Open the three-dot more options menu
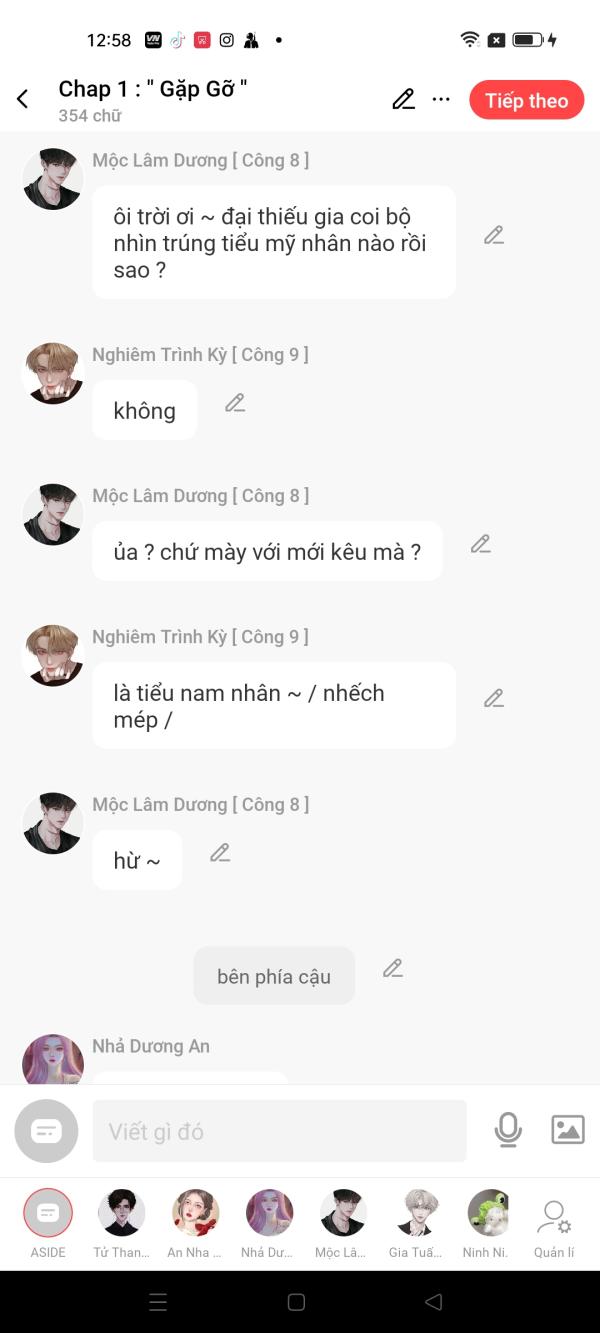 pos(441,99)
